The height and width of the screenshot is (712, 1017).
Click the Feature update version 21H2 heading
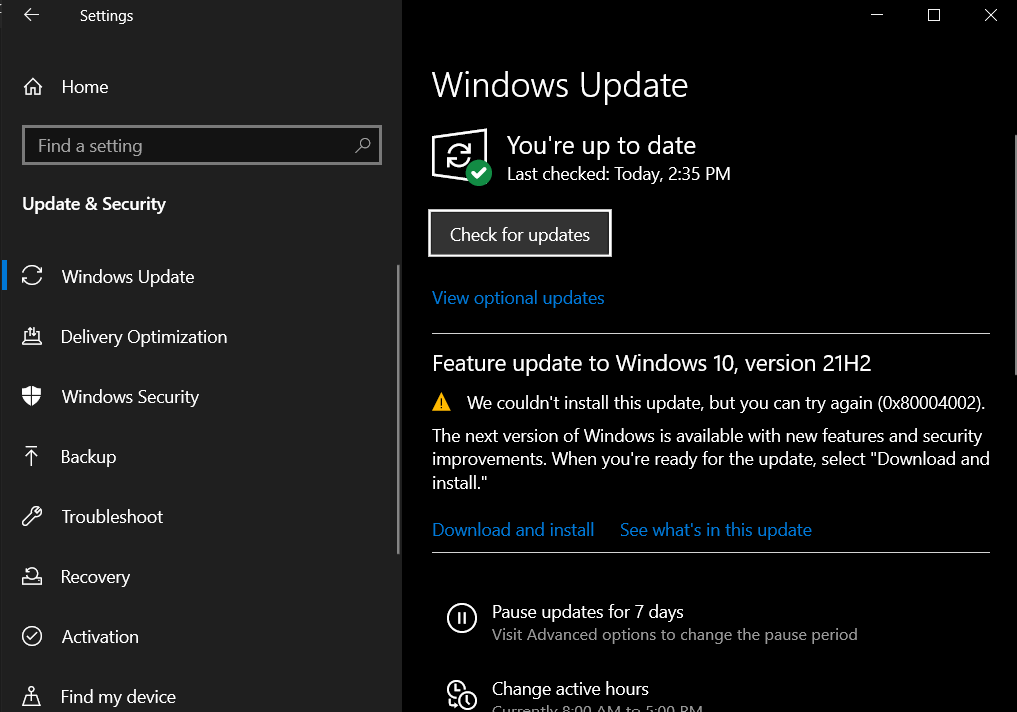click(651, 363)
